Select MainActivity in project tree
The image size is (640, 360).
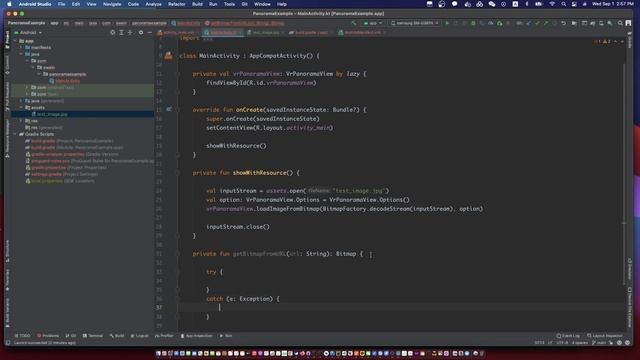tap(64, 81)
